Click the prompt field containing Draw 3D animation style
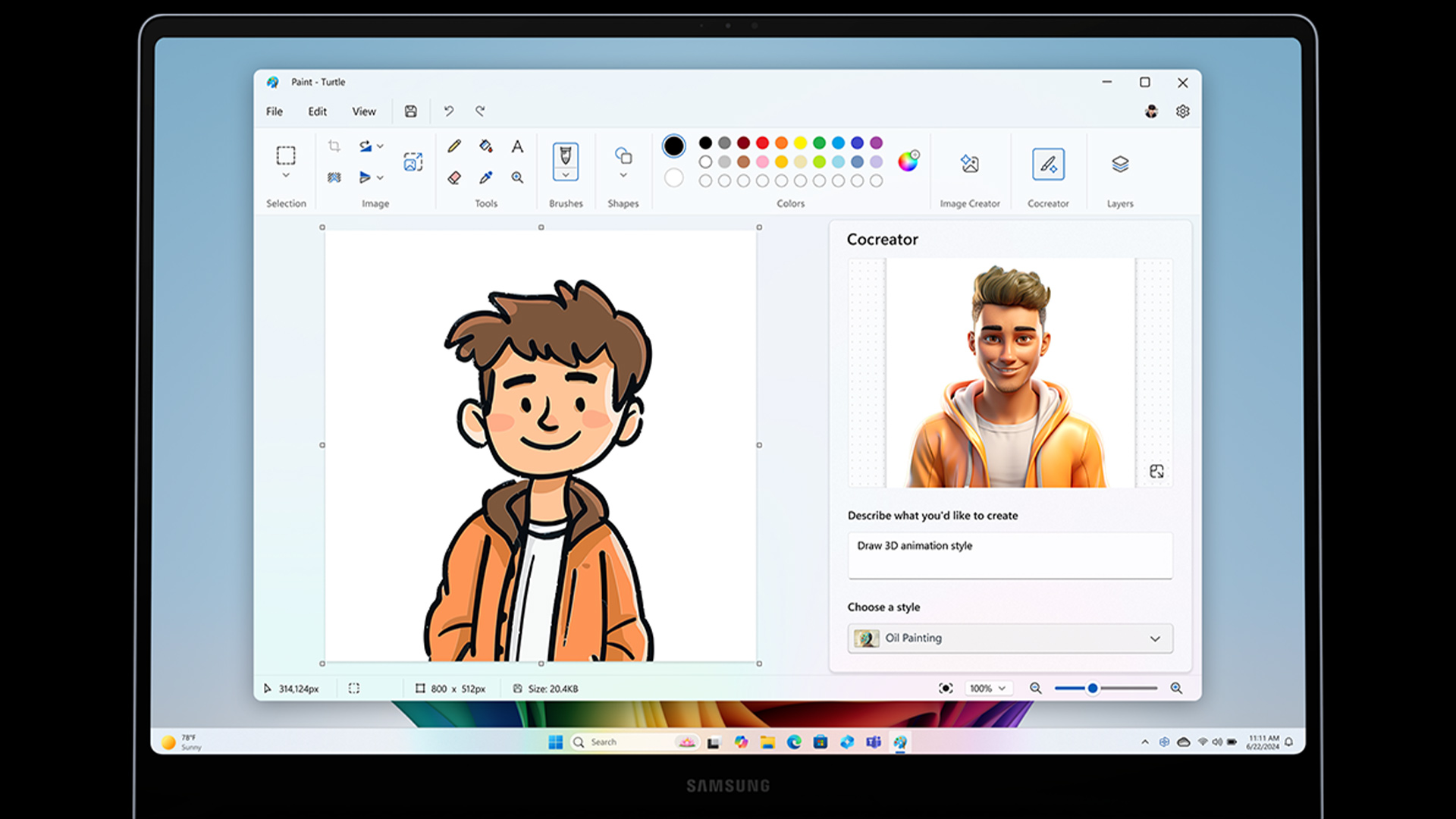Viewport: 1456px width, 819px height. point(1009,554)
